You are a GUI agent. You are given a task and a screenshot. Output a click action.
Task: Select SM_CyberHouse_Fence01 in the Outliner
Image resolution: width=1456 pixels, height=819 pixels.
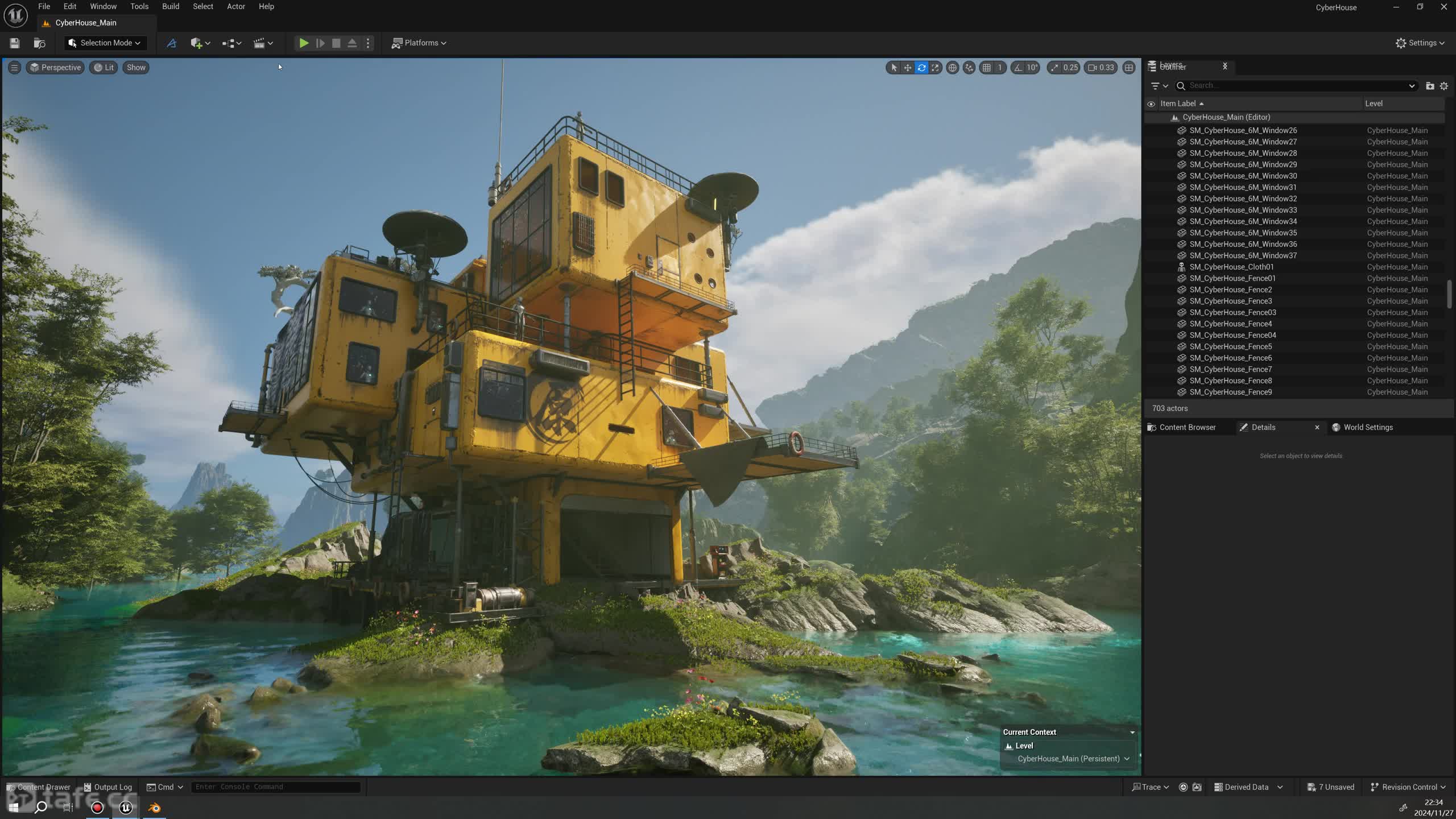click(x=1232, y=278)
